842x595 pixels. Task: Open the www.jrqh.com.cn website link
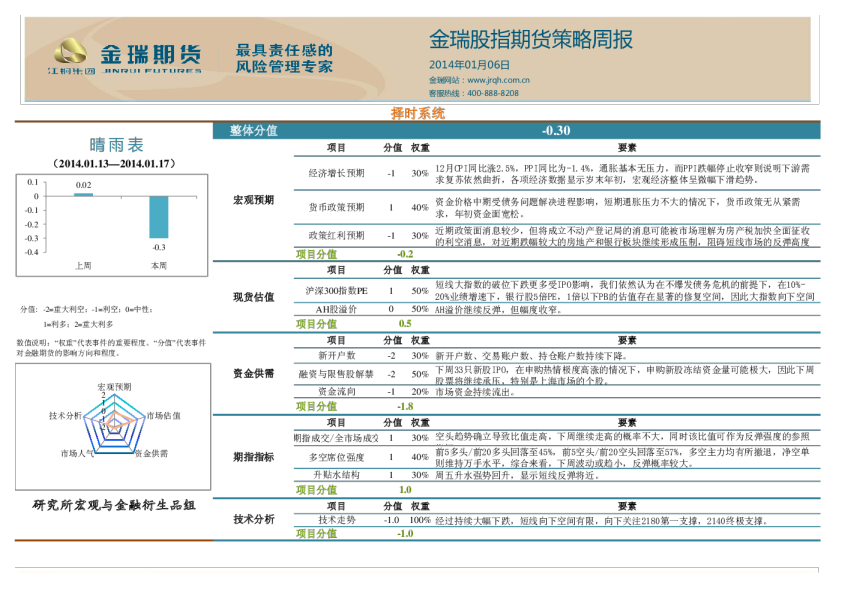pyautogui.click(x=498, y=80)
